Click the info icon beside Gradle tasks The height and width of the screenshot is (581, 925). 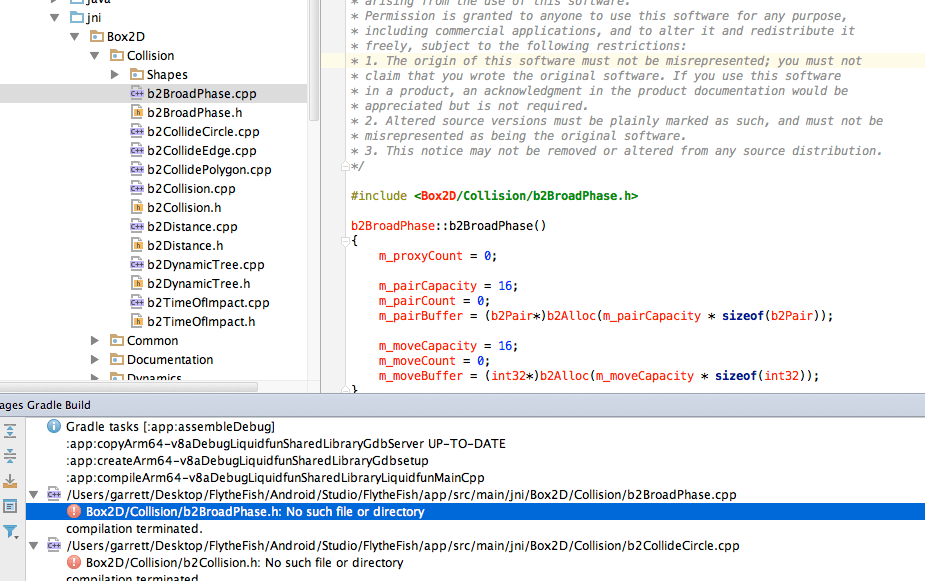click(x=54, y=426)
